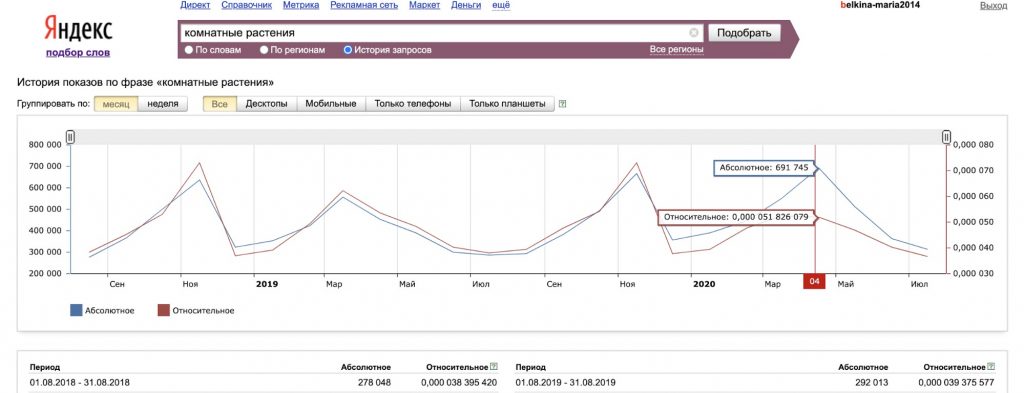Switch to Мобильные tab
The image size is (1024, 393).
(331, 104)
